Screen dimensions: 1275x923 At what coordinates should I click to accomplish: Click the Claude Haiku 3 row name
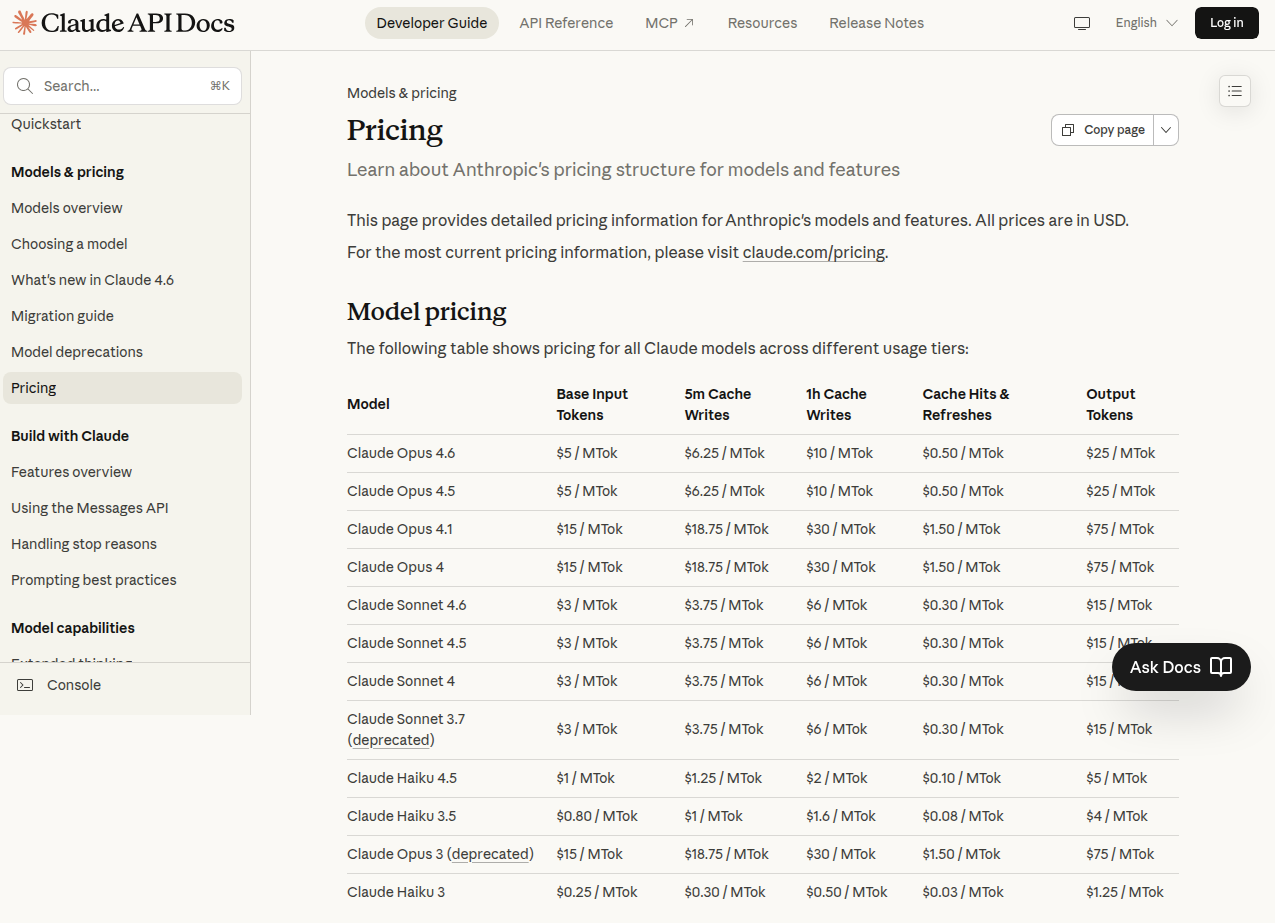coord(396,892)
